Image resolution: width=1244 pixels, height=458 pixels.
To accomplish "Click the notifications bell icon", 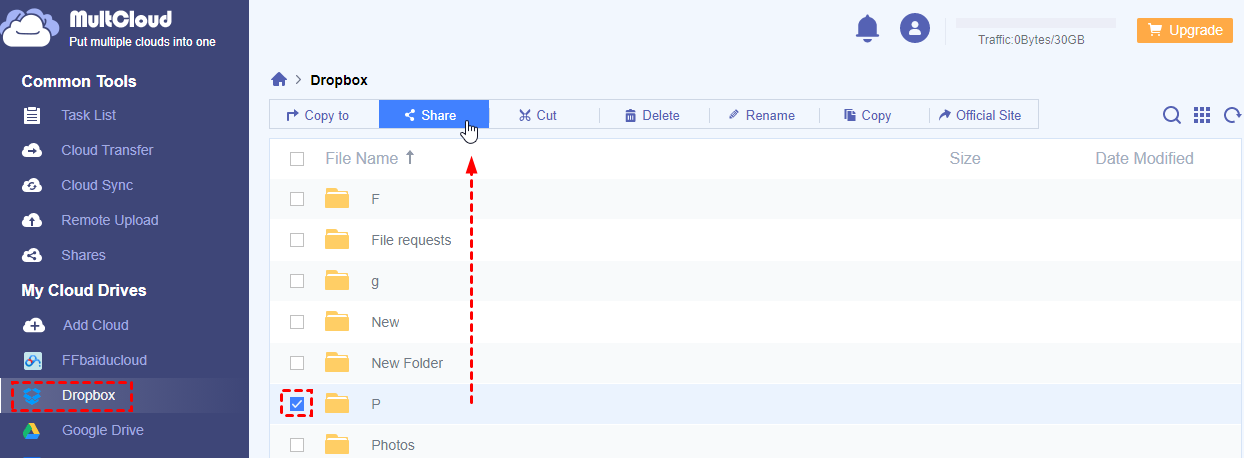I will tap(867, 28).
